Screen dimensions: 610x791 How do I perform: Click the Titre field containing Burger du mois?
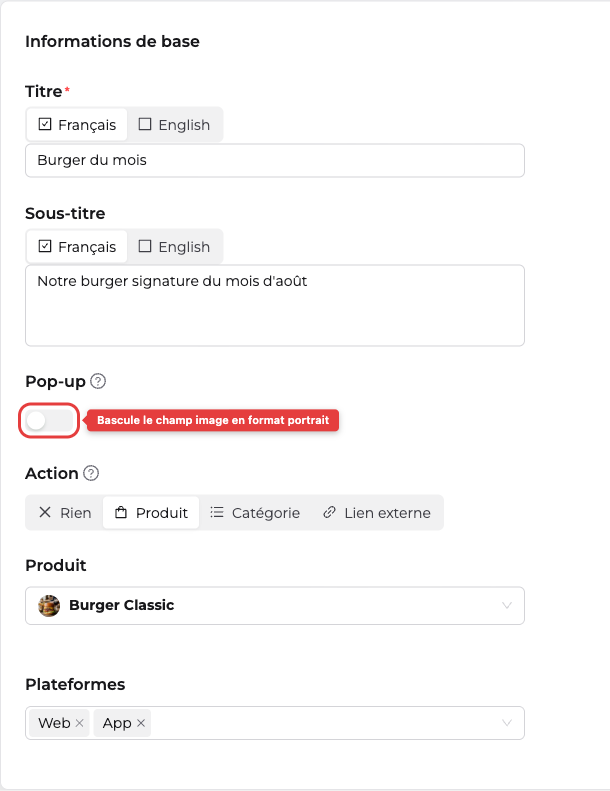275,160
